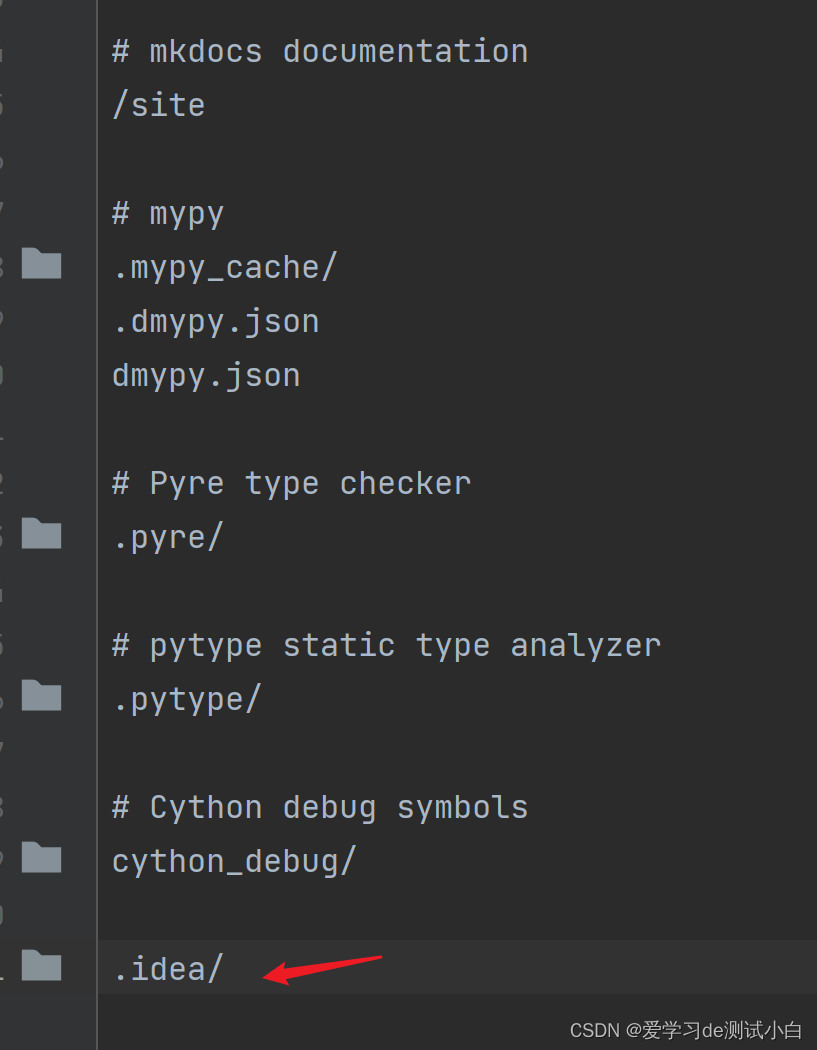Click the .pytype/ entry text

187,699
